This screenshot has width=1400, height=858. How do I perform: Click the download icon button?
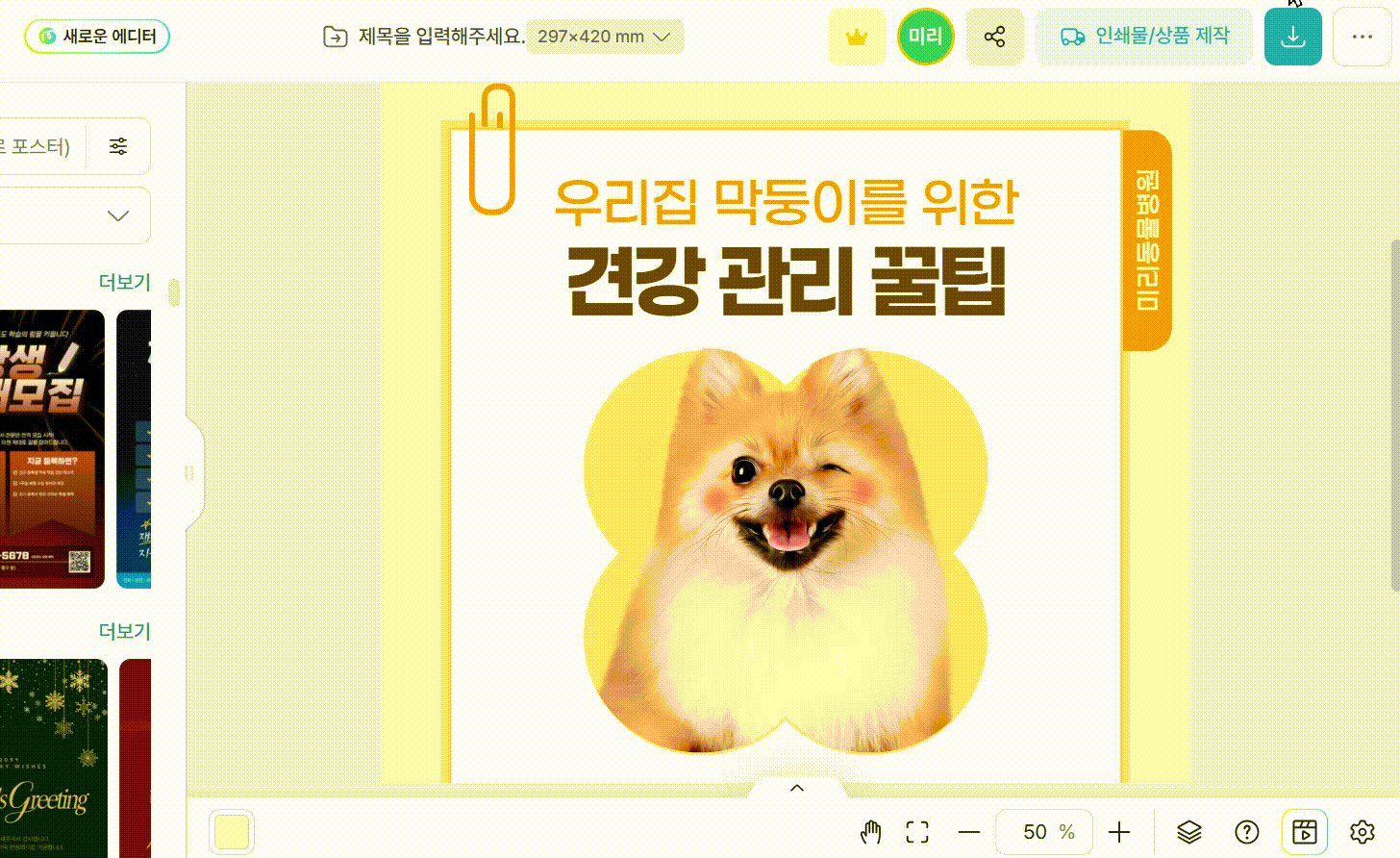point(1292,38)
